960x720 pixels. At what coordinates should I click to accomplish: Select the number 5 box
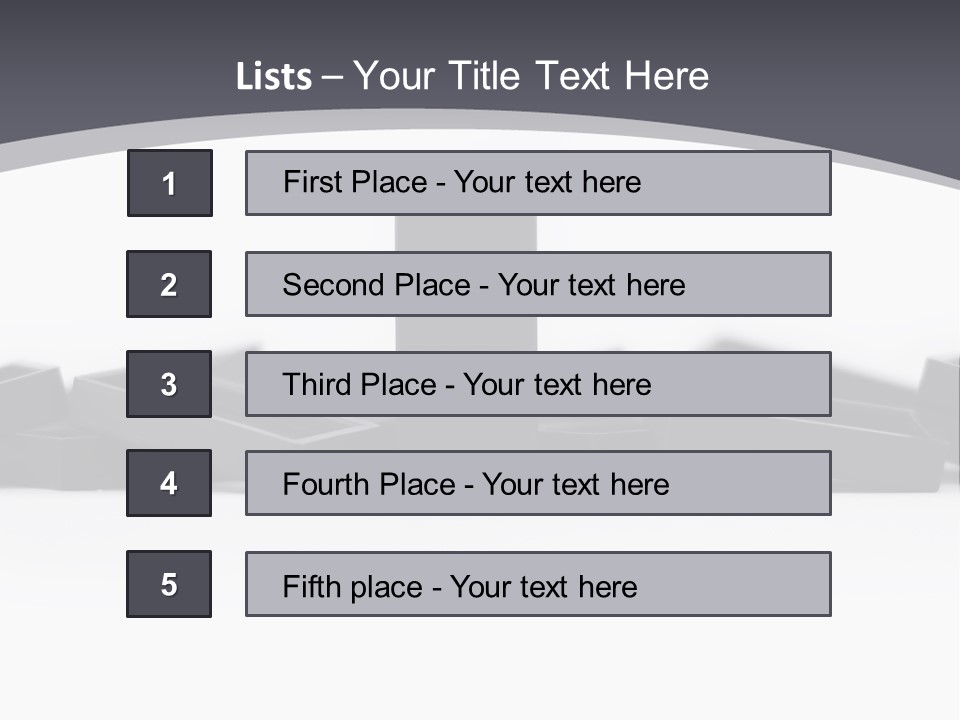tap(169, 584)
